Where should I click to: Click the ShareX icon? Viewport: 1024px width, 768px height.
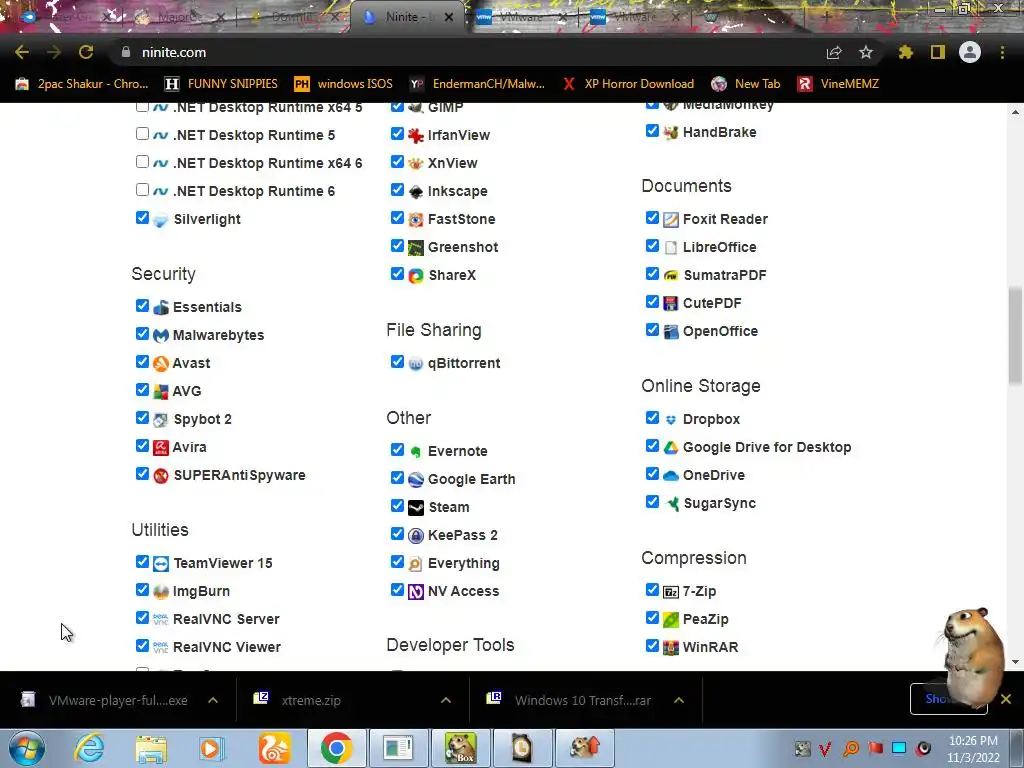415,276
